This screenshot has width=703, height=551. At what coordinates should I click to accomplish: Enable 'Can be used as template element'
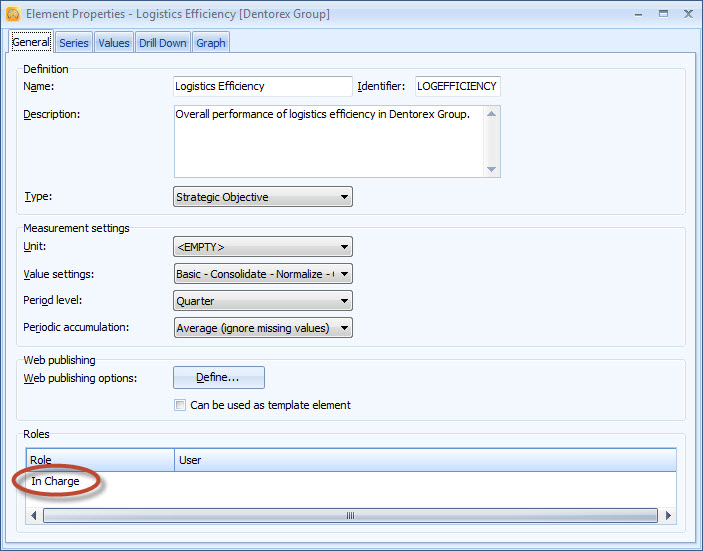click(180, 406)
